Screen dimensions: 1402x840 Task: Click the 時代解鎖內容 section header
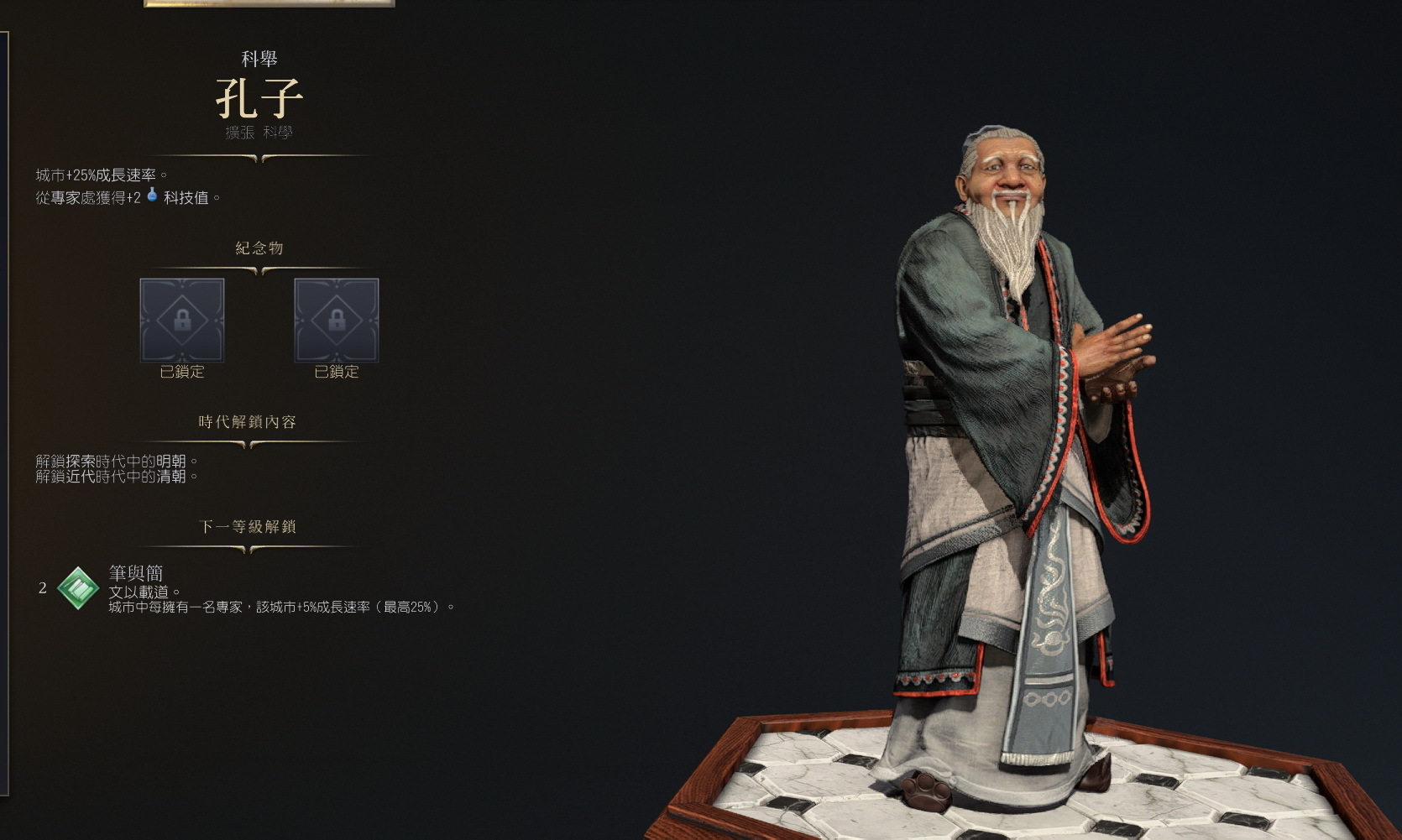248,421
